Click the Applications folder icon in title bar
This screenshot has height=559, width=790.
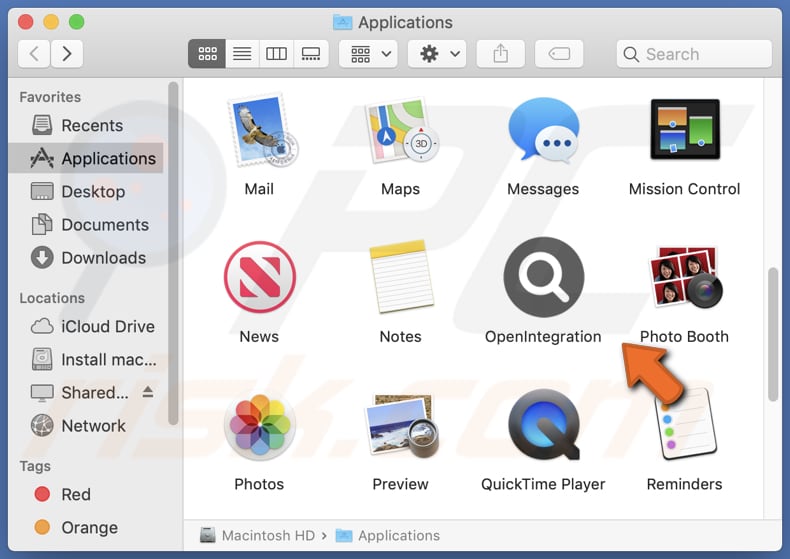point(343,22)
